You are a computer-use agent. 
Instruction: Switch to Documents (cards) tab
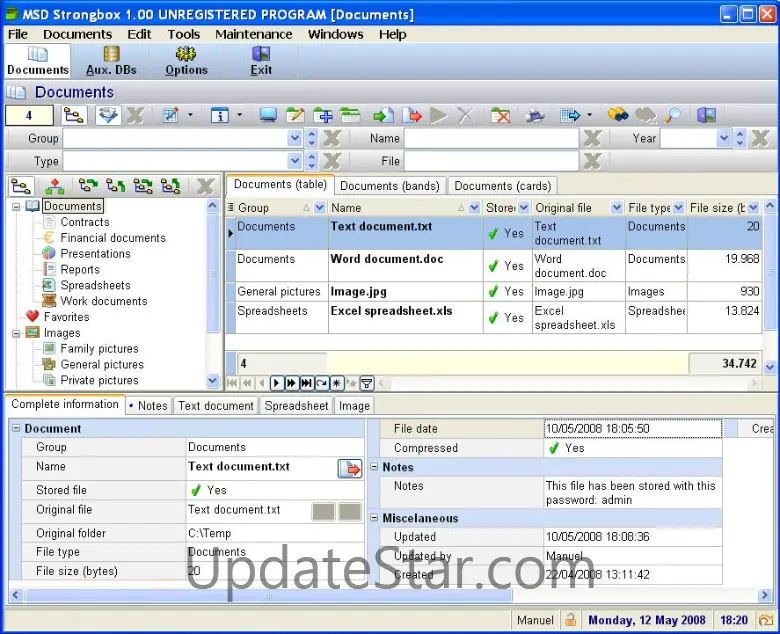(x=502, y=186)
